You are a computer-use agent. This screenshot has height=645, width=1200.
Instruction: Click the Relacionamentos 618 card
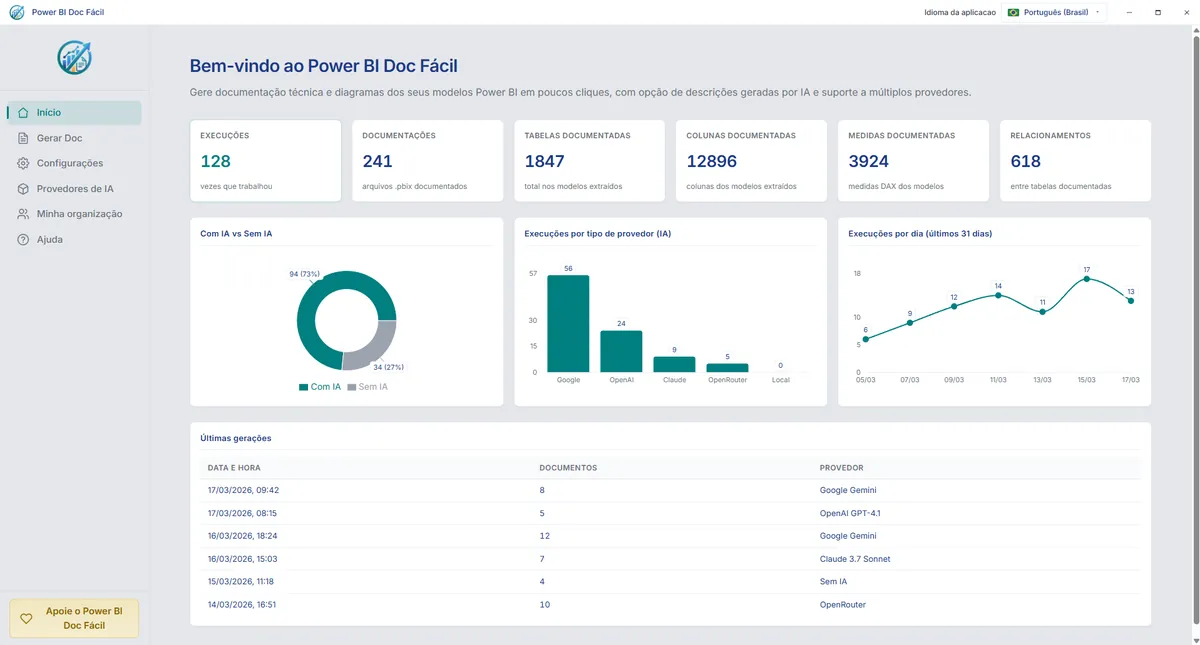pyautogui.click(x=1075, y=161)
